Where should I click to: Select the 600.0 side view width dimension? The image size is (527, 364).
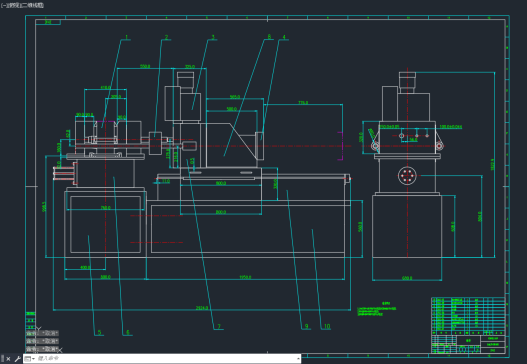click(407, 278)
